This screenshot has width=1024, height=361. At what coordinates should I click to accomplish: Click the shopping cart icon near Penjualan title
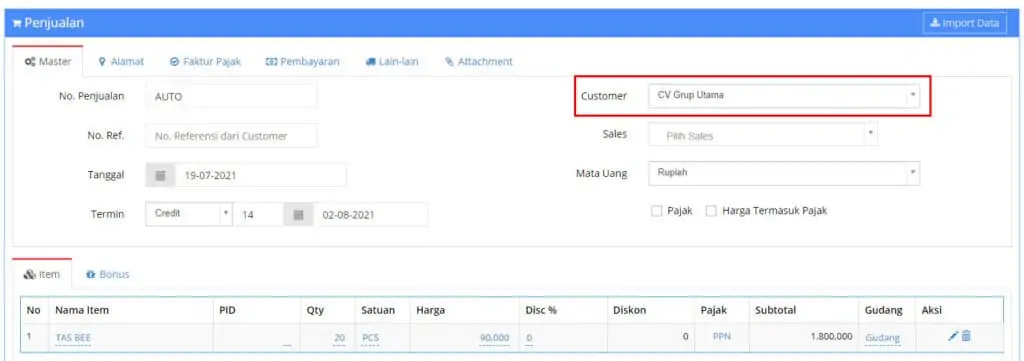(x=17, y=24)
